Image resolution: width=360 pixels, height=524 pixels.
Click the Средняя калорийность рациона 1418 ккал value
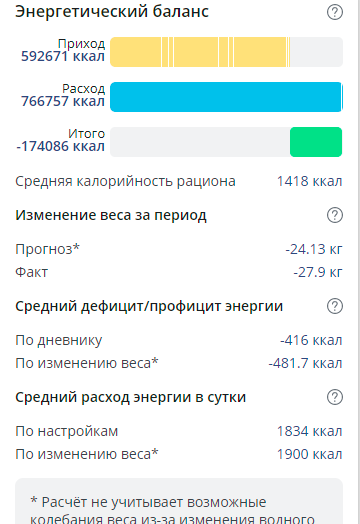tap(310, 181)
